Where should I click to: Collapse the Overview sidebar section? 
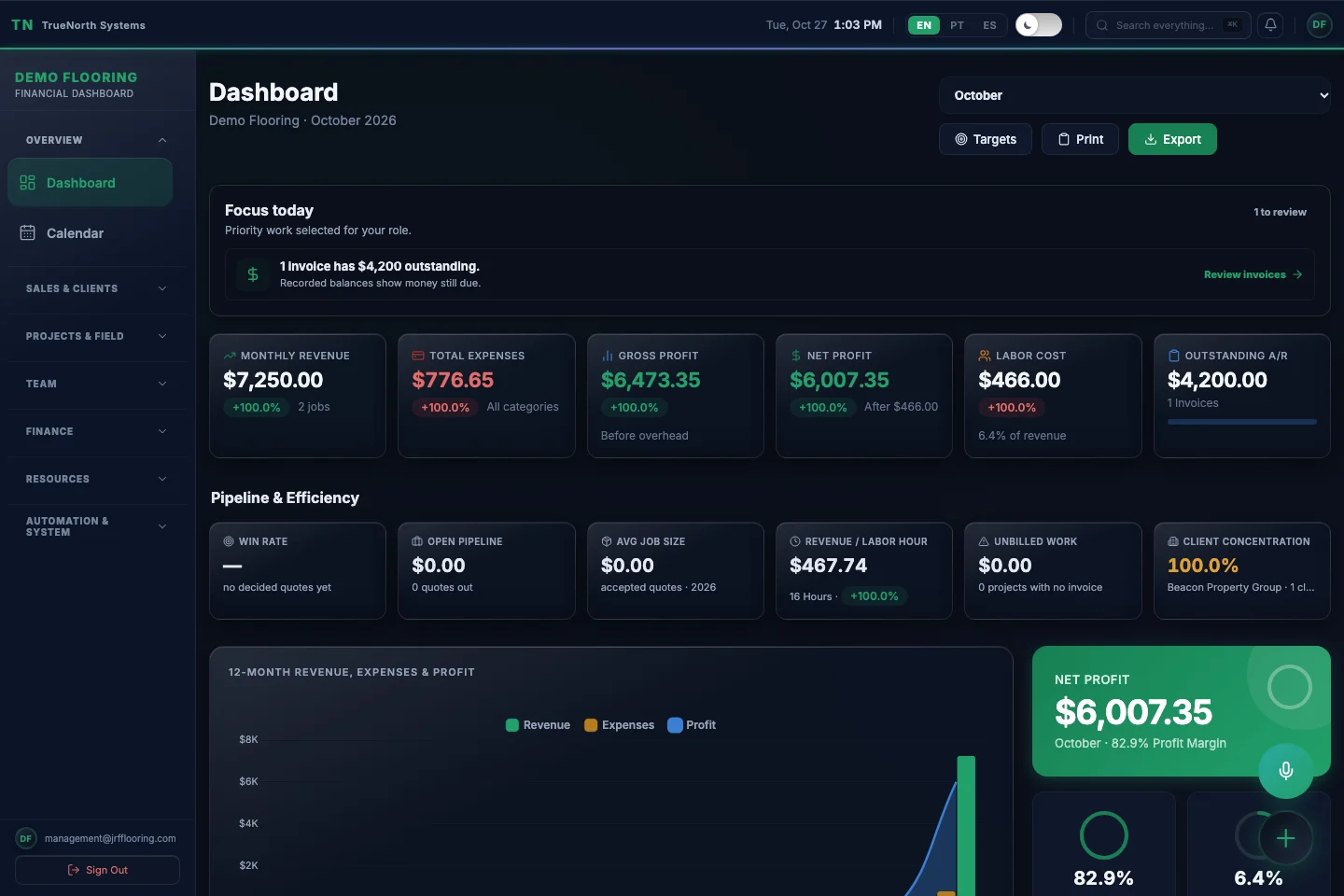[97, 140]
